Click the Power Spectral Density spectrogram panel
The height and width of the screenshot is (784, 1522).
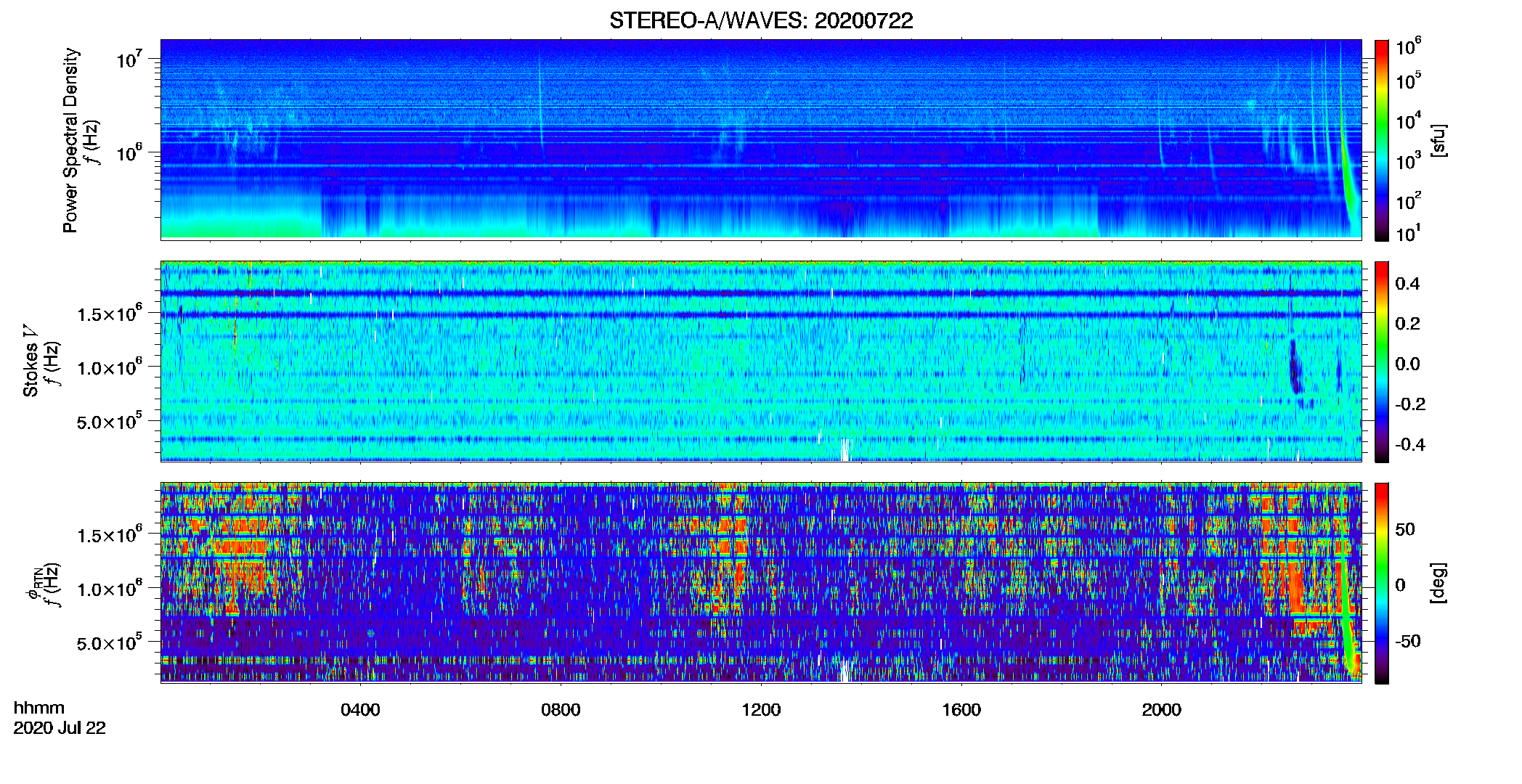(x=761, y=139)
